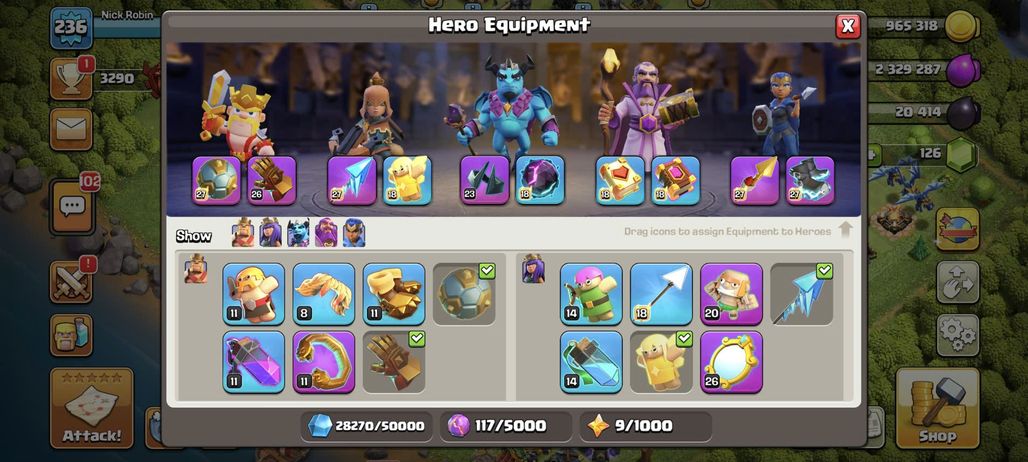The width and height of the screenshot is (1028, 462).
Task: Click the Glowy Ore 117/5000 counter
Action: tap(506, 426)
